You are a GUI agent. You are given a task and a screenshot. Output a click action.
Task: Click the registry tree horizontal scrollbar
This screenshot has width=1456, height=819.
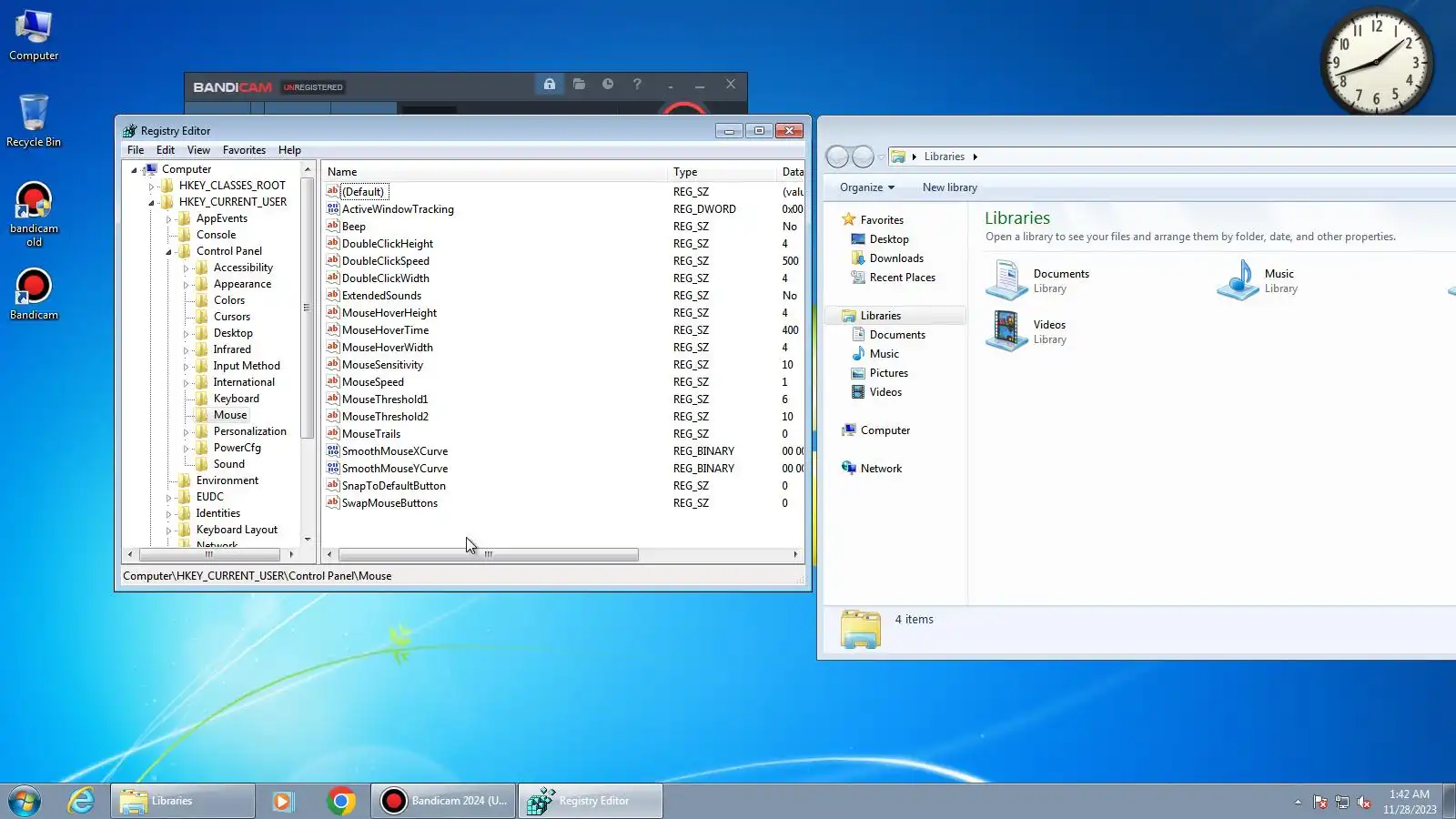coord(210,554)
